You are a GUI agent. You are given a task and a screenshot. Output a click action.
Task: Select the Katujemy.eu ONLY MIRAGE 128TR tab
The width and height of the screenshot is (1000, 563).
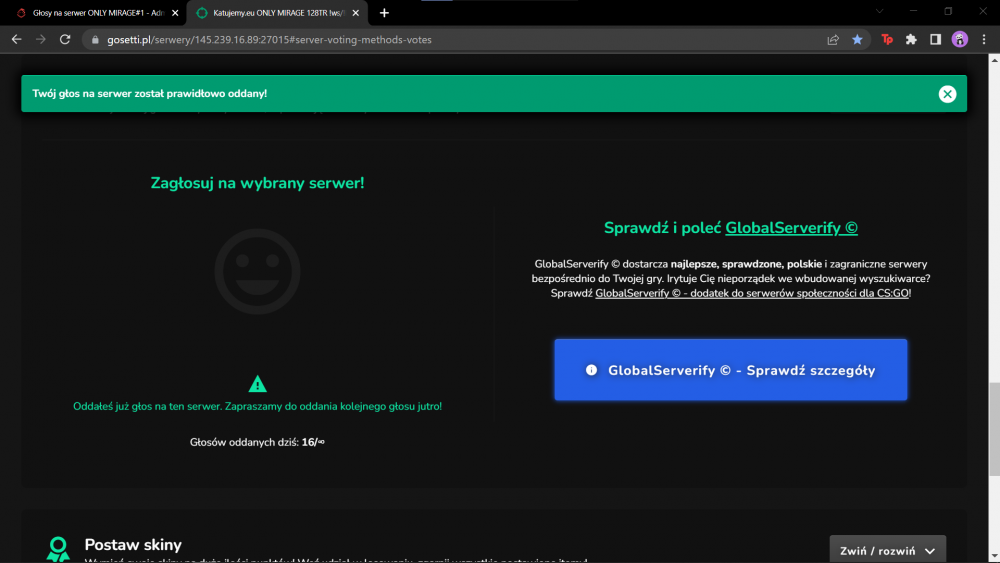coord(278,13)
